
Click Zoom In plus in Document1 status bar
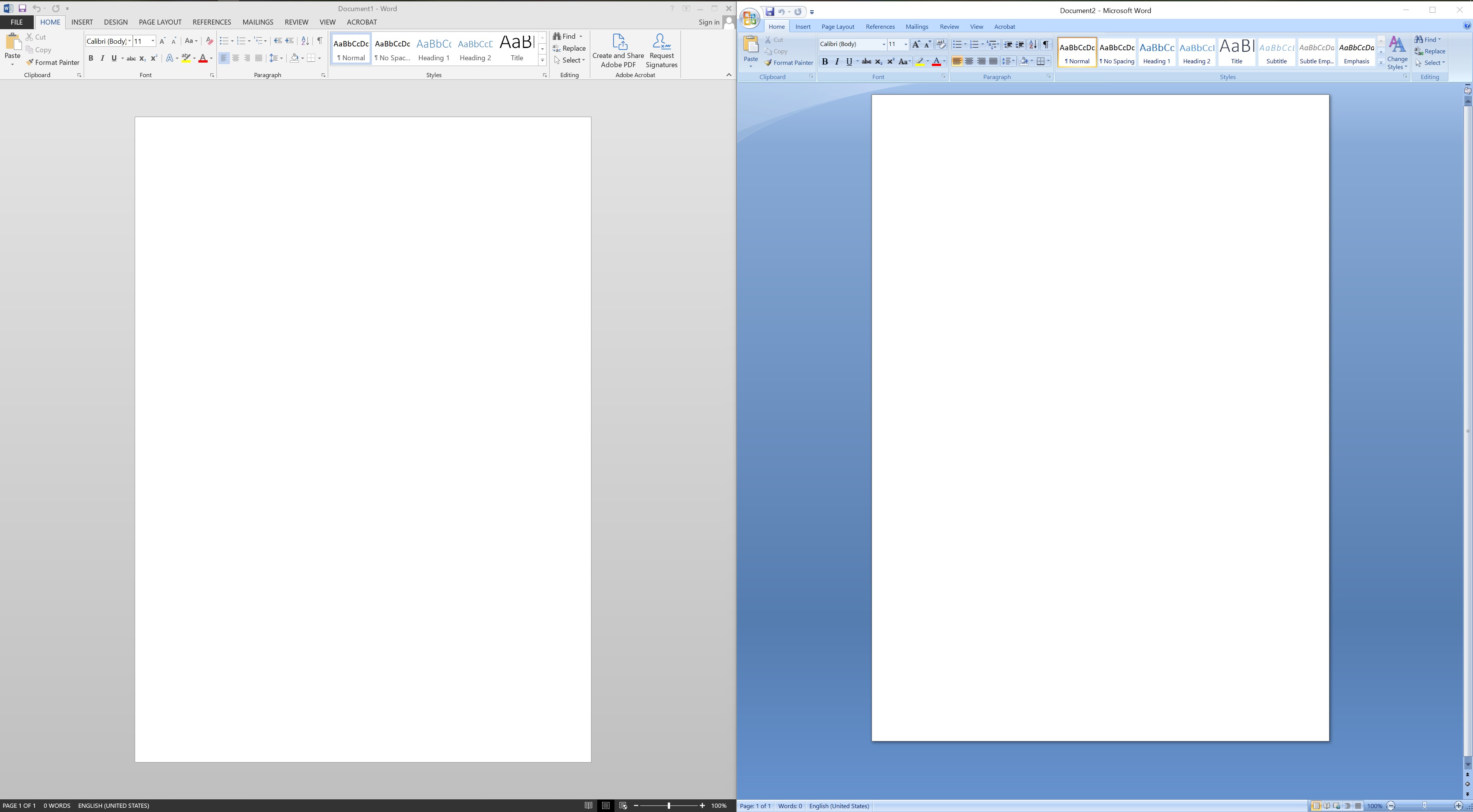(x=702, y=806)
